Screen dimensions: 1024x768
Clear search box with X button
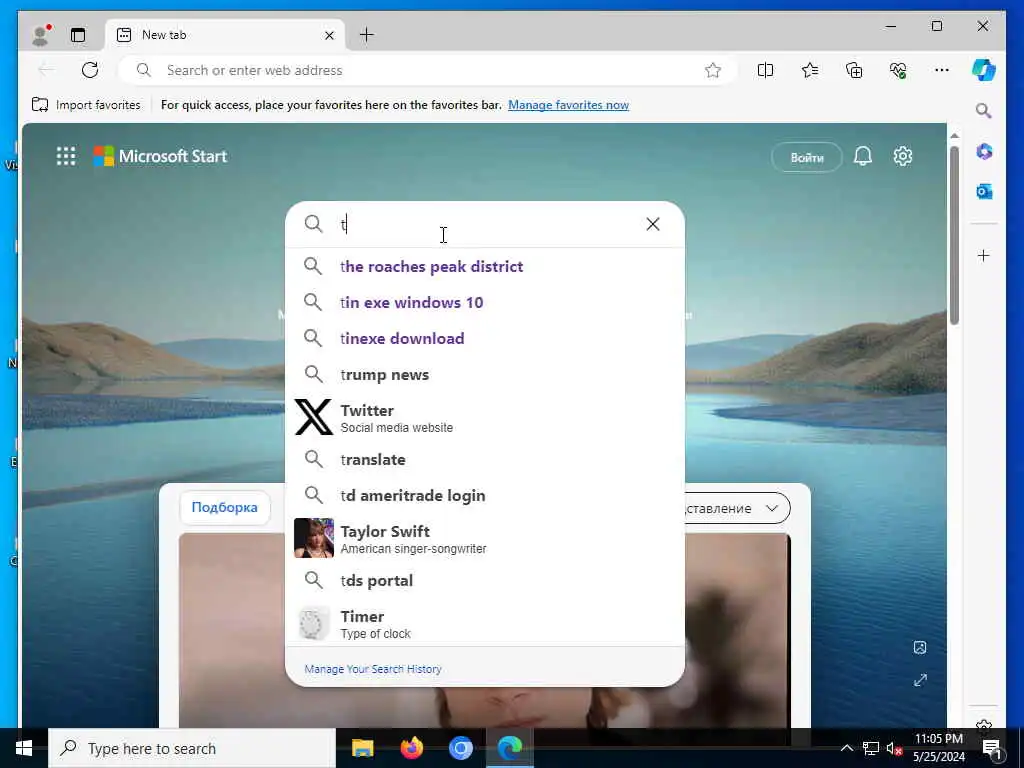652,224
